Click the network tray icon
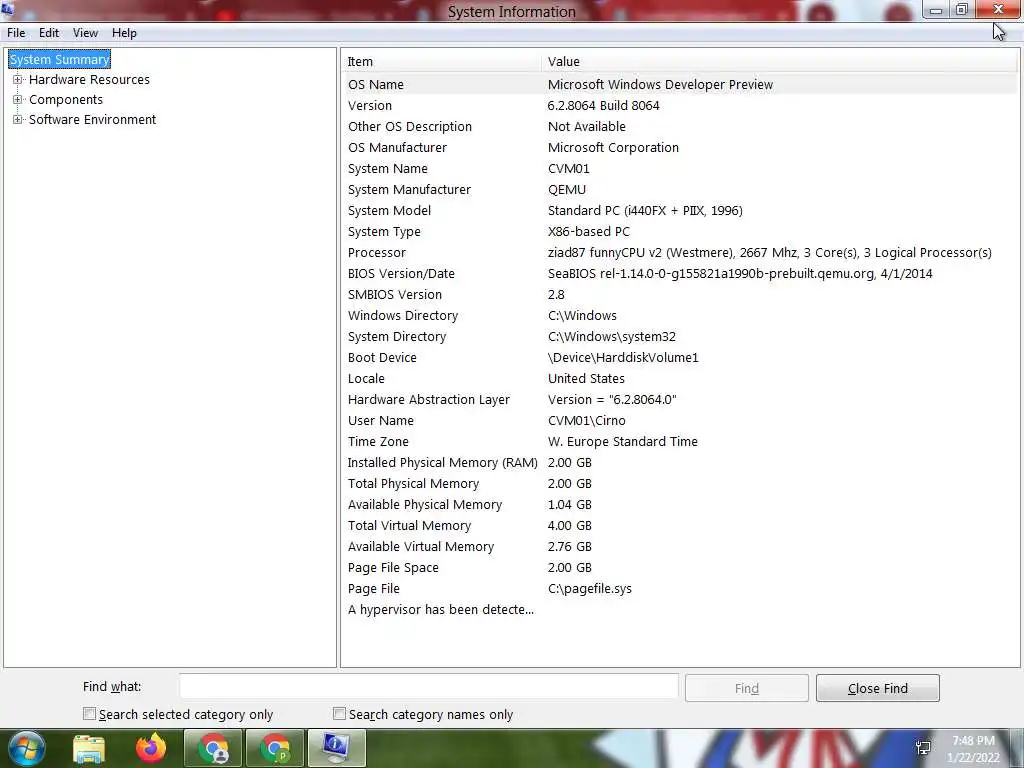This screenshot has height=768, width=1024. (923, 748)
